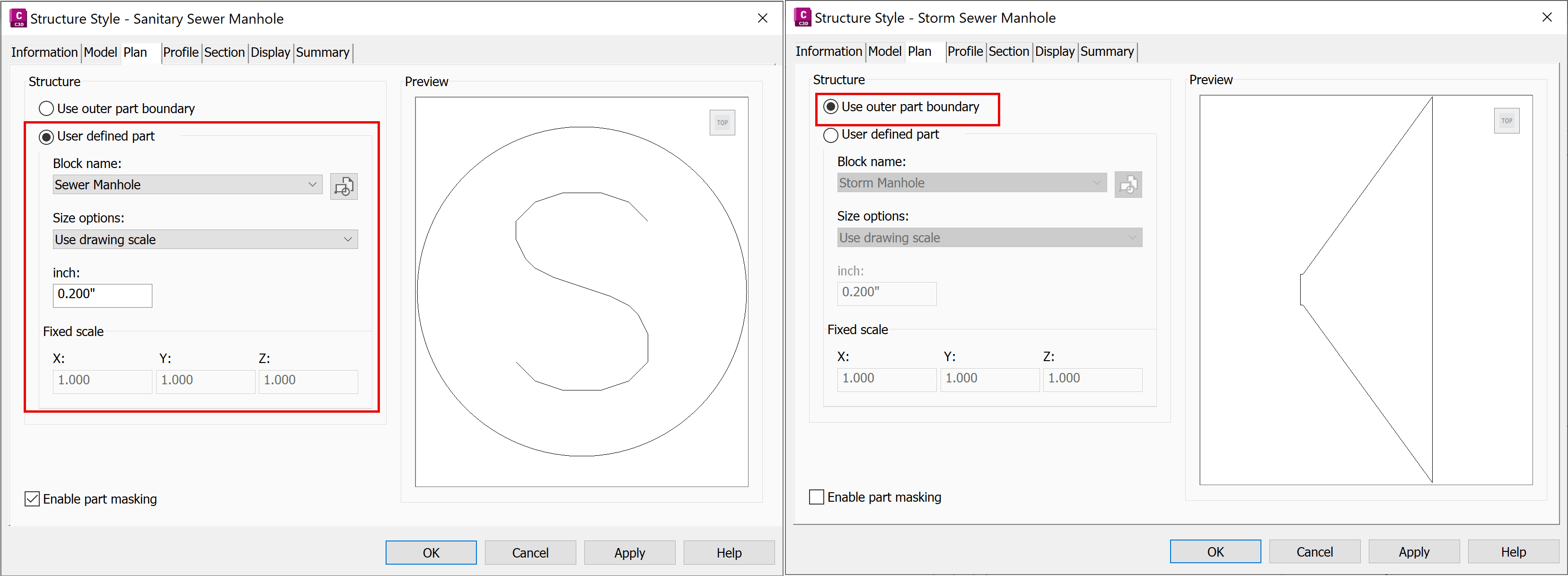Open the Section tab in Sanitary dialog

tap(224, 53)
